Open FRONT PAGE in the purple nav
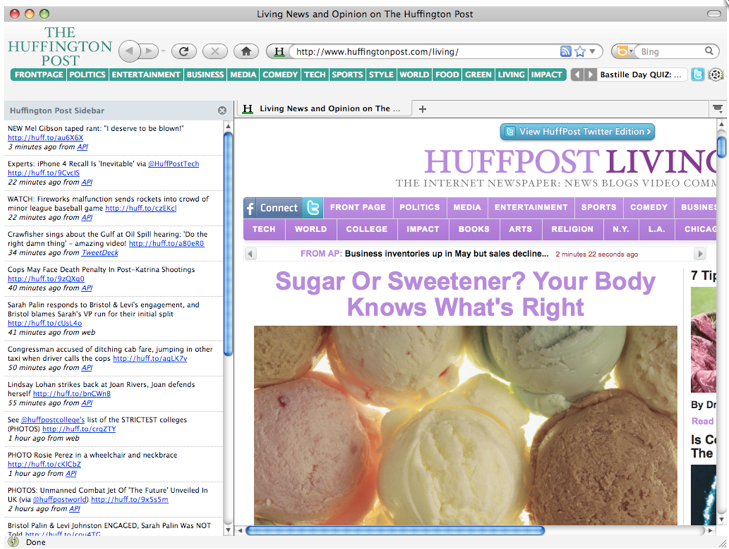Viewport: 729px width, 549px height. coord(358,207)
